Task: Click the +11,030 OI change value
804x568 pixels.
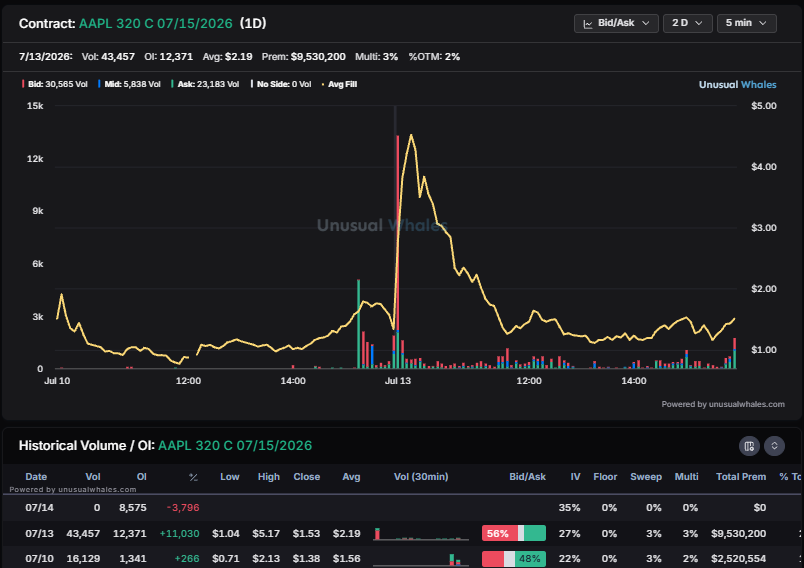Action: [x=179, y=533]
